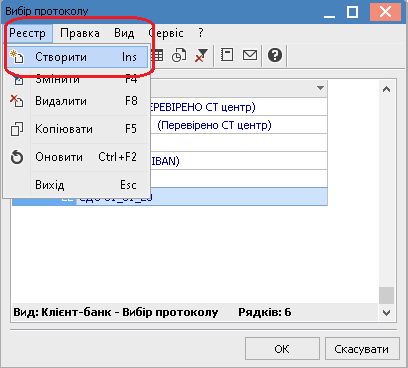The image size is (408, 368).
Task: Select row '(Перевірено СТ центр)'
Action: (239, 125)
